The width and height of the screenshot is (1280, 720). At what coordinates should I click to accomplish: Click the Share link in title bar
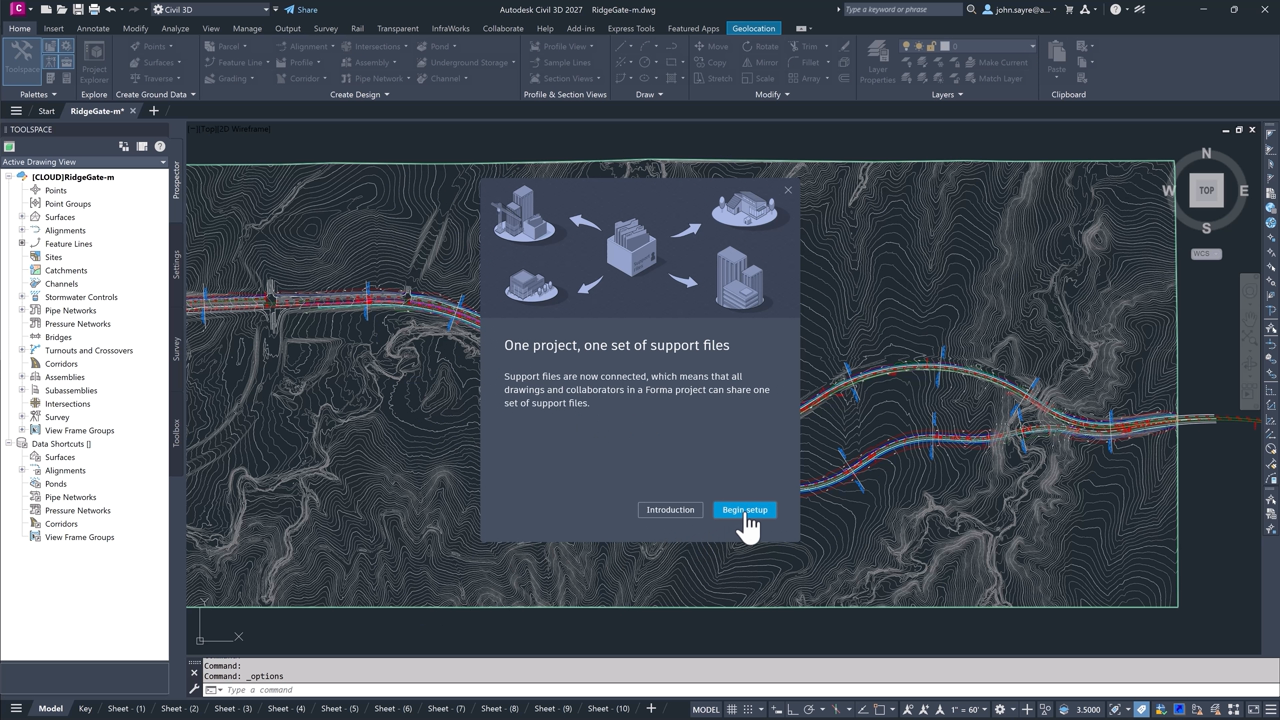coord(301,10)
